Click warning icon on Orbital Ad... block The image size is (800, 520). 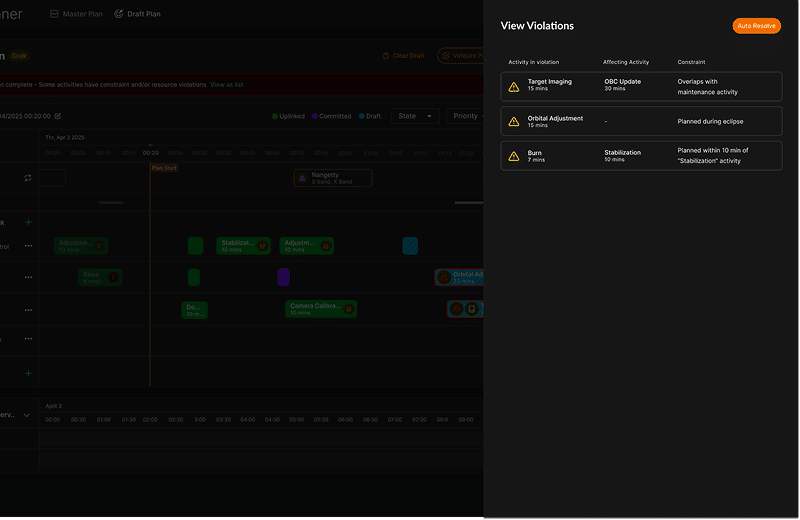[x=444, y=278]
